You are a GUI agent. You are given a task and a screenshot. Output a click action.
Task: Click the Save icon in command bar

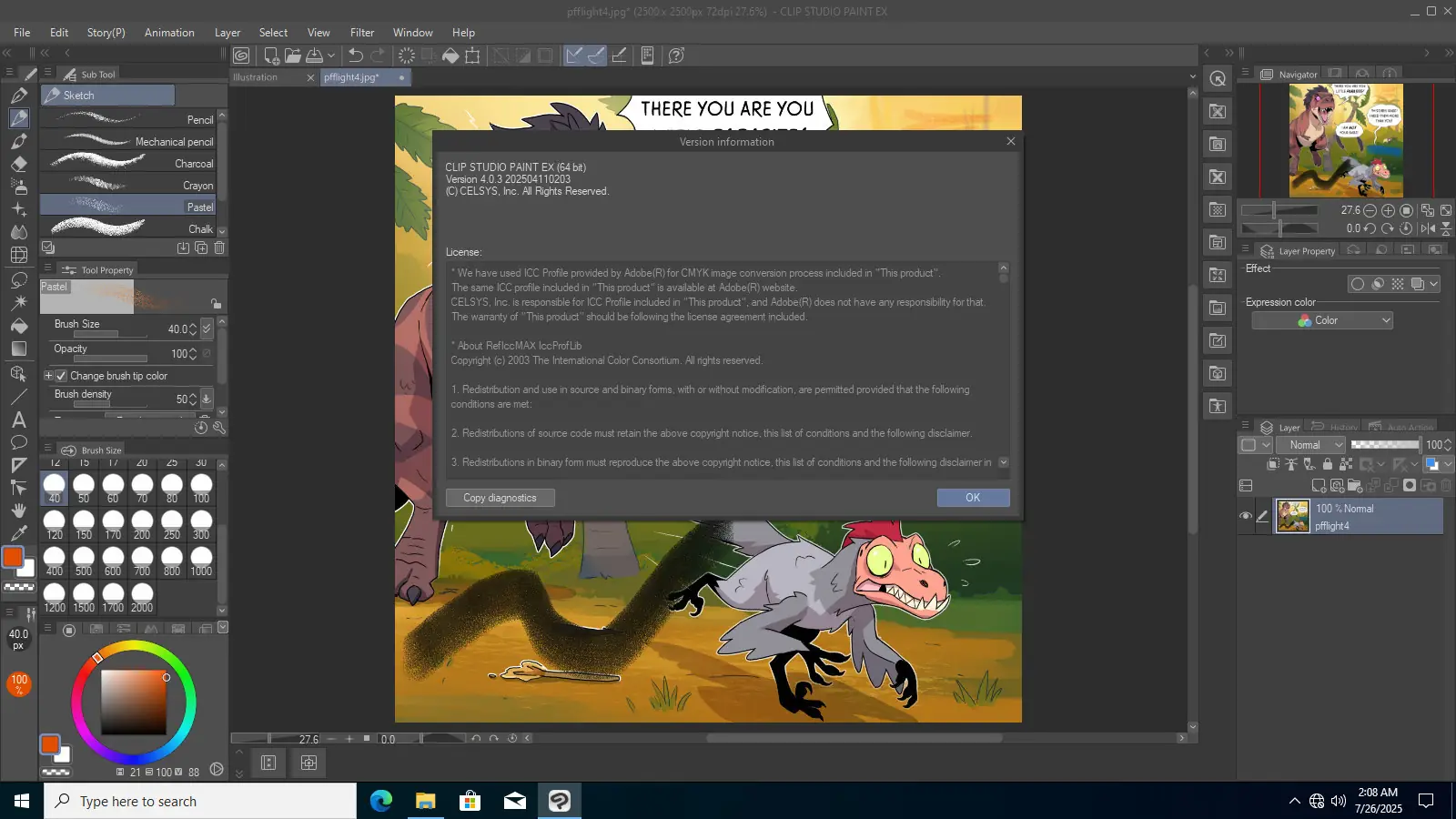(314, 56)
